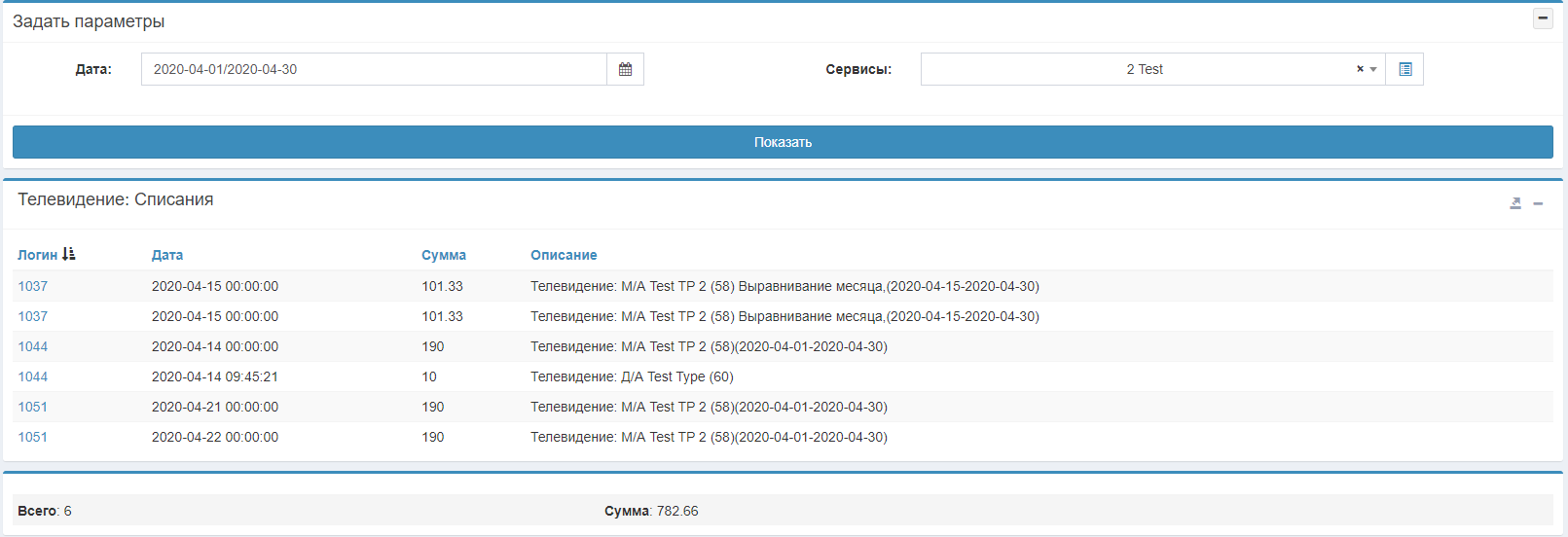
Task: Sort the table by Сумма column
Action: 444,255
